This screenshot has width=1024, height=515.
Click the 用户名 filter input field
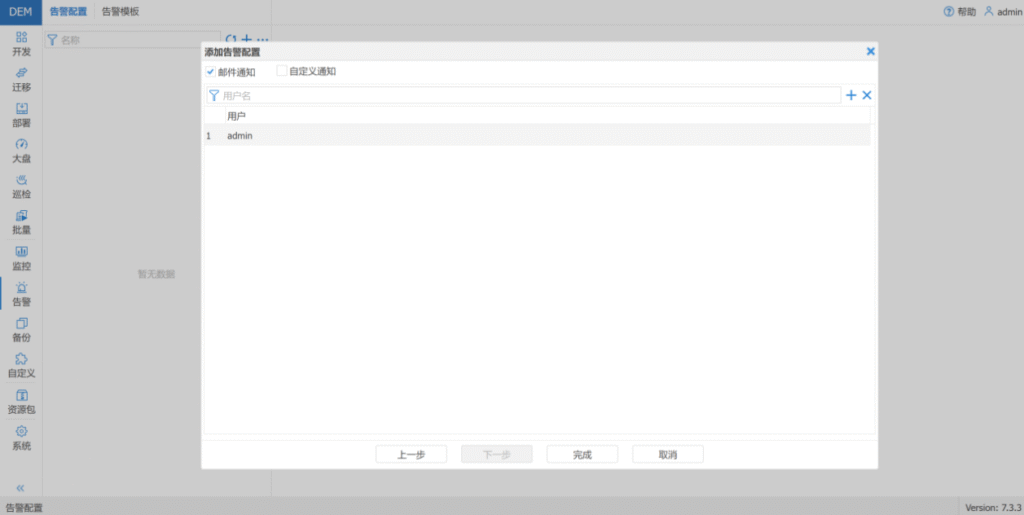point(525,96)
